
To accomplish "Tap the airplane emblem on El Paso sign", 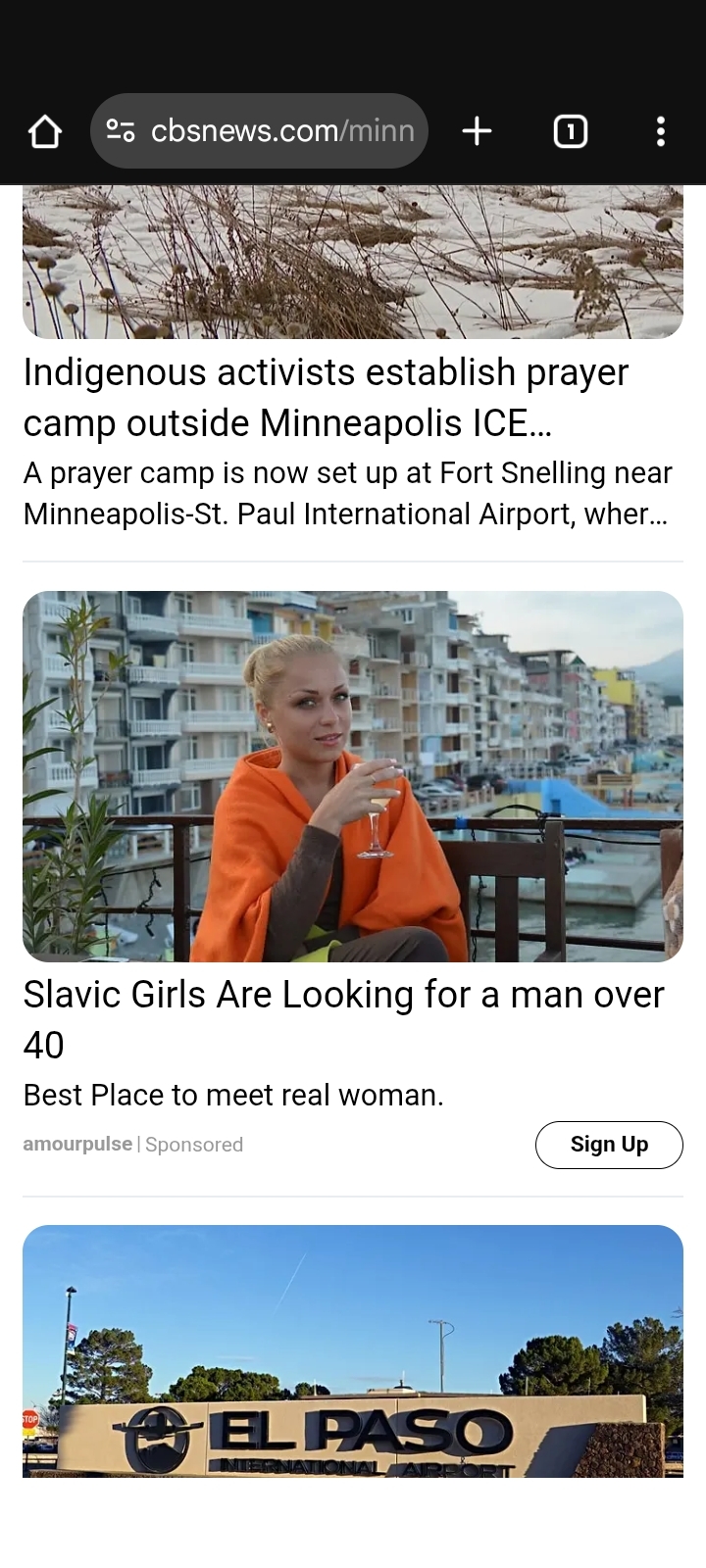I will 158,1439.
